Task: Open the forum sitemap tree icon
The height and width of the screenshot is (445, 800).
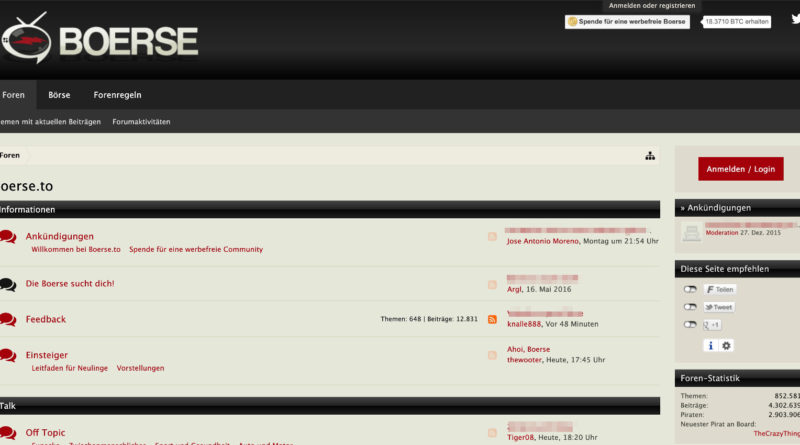Action: [x=649, y=156]
